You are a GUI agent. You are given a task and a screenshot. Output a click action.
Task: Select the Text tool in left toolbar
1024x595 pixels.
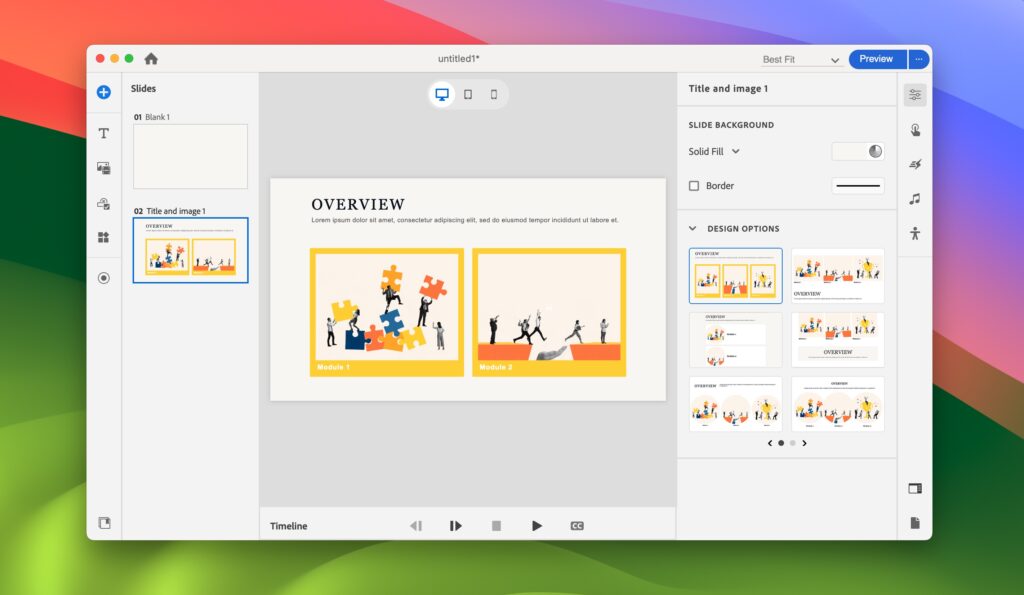[104, 133]
